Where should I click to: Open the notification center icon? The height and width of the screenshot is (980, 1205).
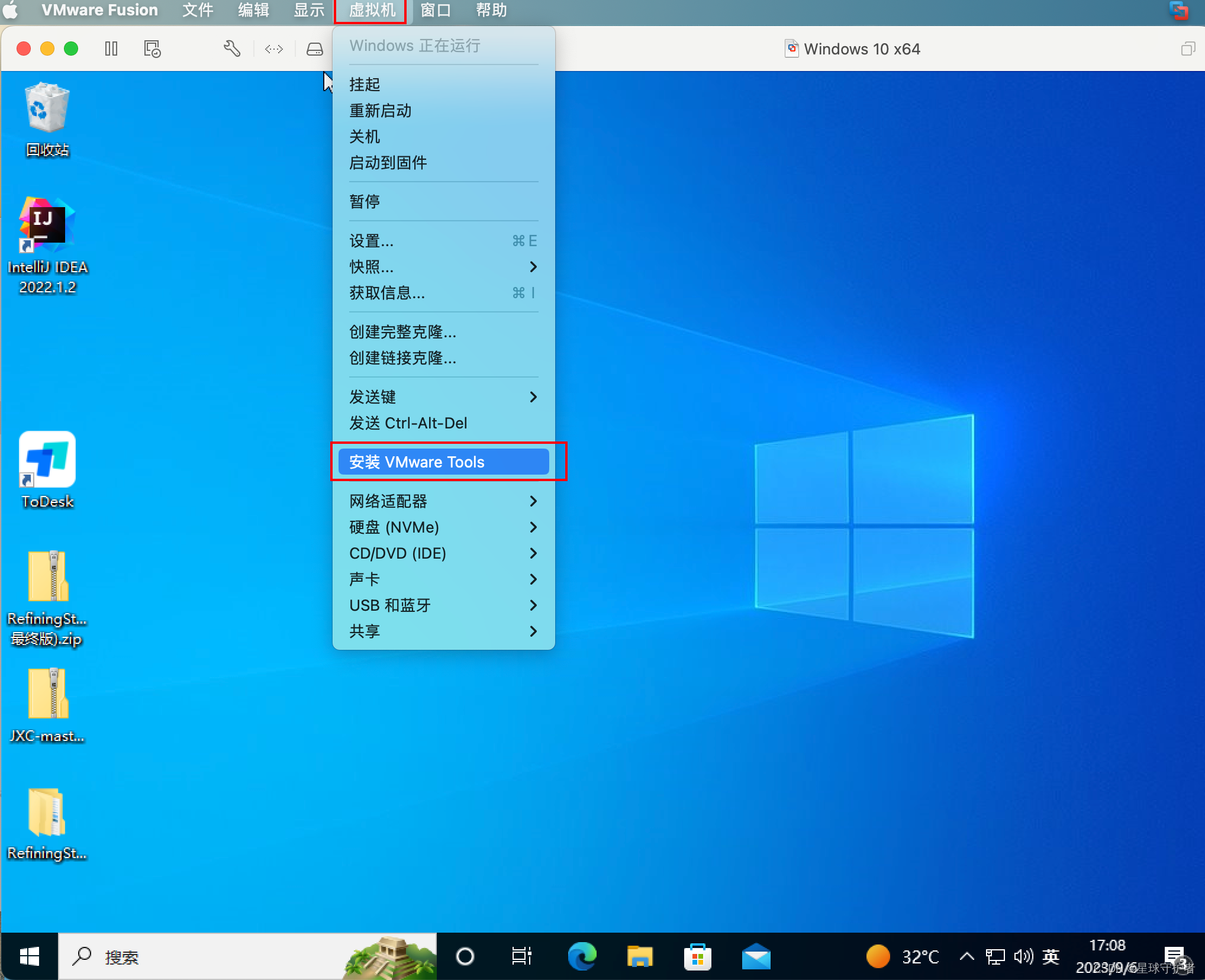1174,956
